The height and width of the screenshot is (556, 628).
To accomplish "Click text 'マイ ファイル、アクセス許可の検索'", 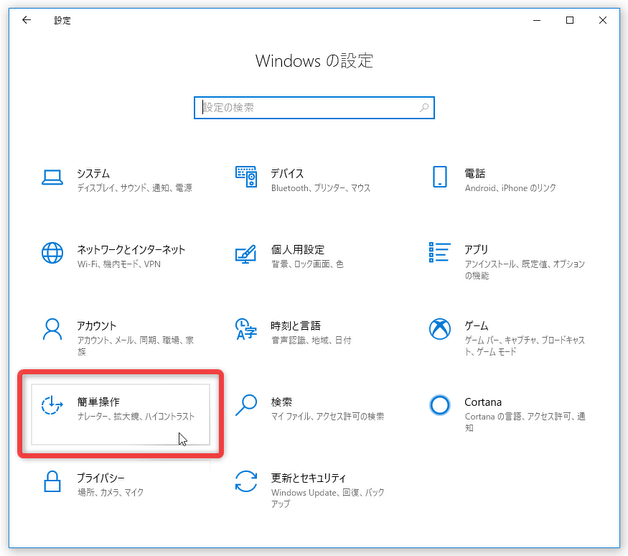I will (328, 416).
